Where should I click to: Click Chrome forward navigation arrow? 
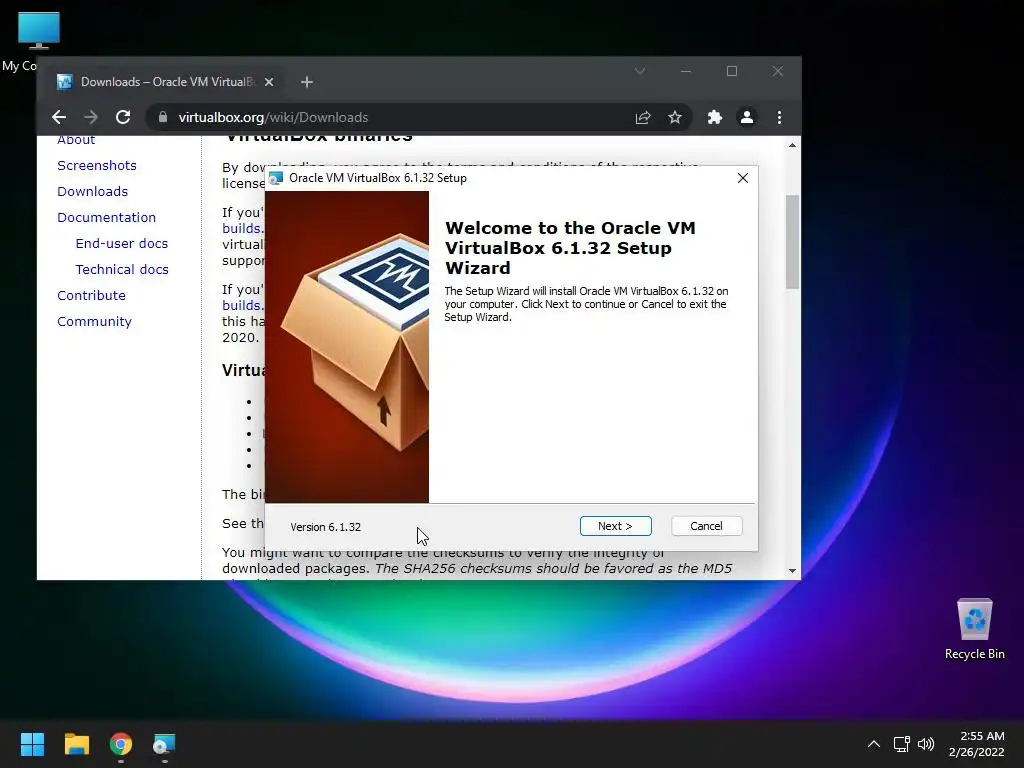pos(91,117)
